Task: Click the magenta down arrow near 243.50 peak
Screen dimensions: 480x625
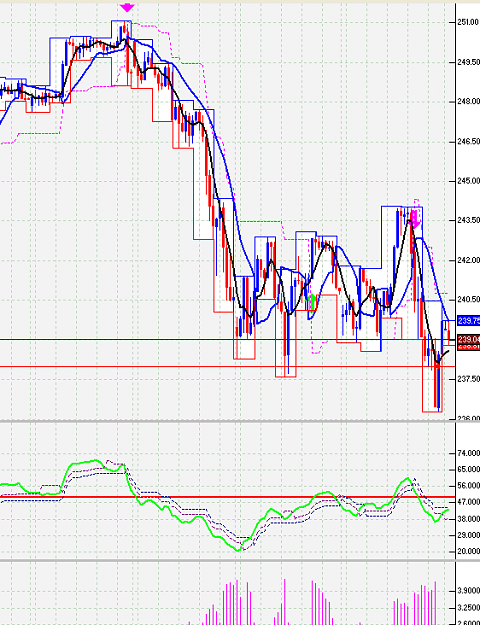Action: click(415, 218)
